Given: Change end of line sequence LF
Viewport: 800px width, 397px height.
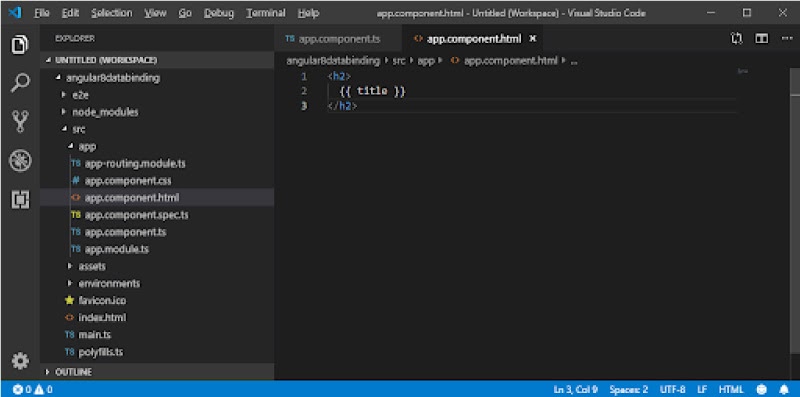Looking at the screenshot, I should point(702,390).
